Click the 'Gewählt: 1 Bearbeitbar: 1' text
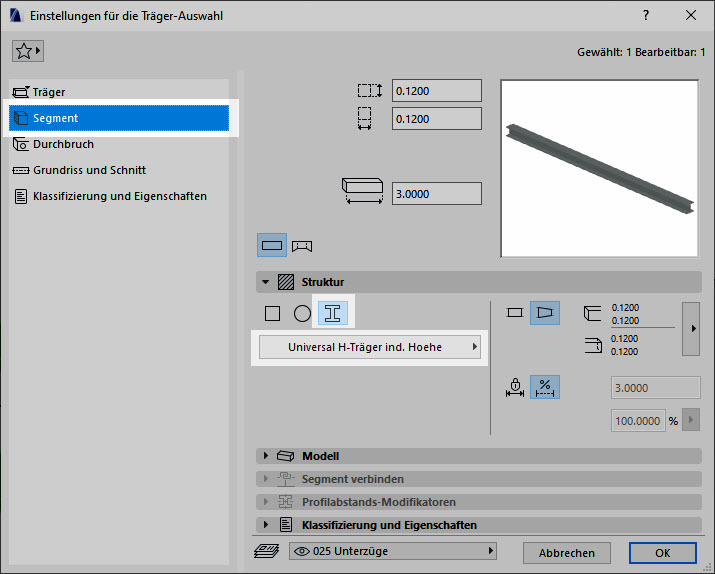Viewport: 715px width, 574px height. [641, 52]
